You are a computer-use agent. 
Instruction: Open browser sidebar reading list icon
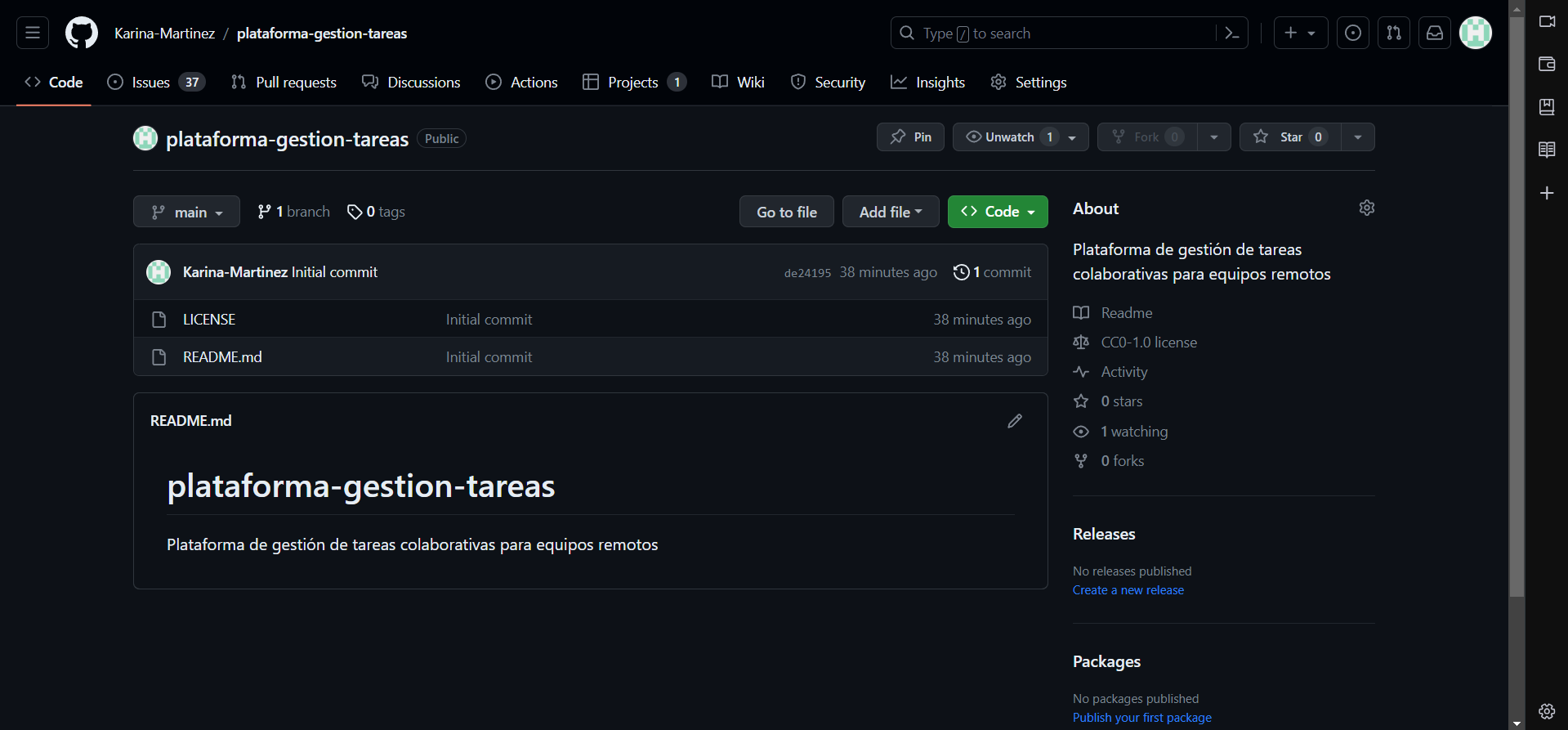[1547, 150]
